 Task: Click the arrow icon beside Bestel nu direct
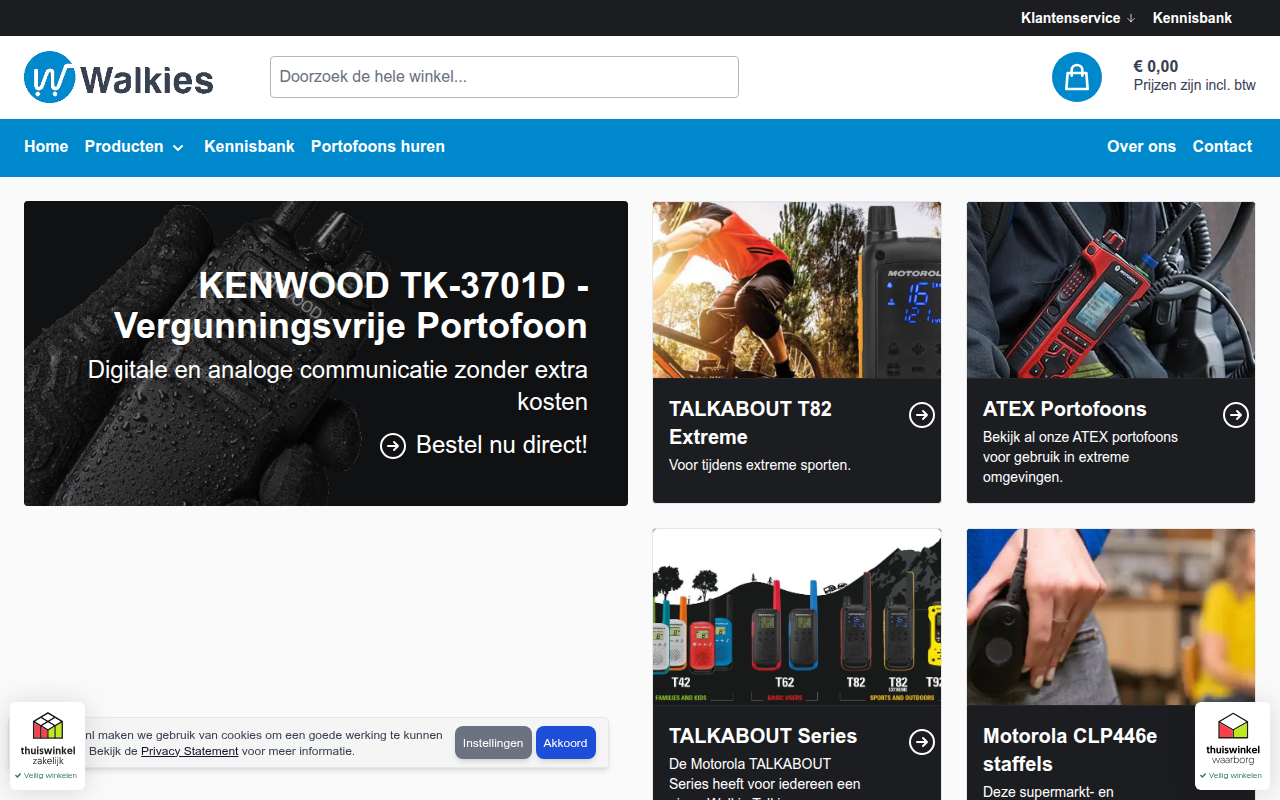[x=393, y=445]
